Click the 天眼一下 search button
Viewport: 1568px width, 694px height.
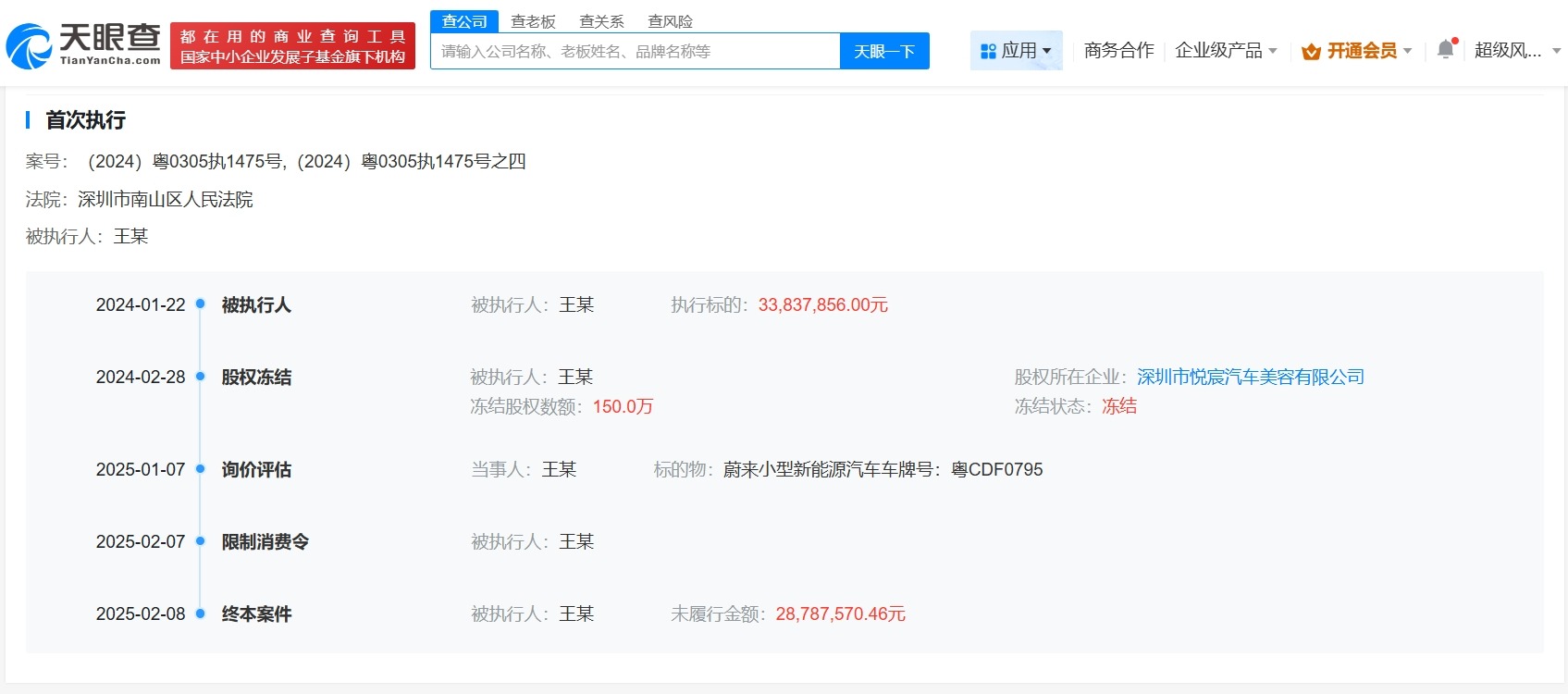(x=884, y=51)
